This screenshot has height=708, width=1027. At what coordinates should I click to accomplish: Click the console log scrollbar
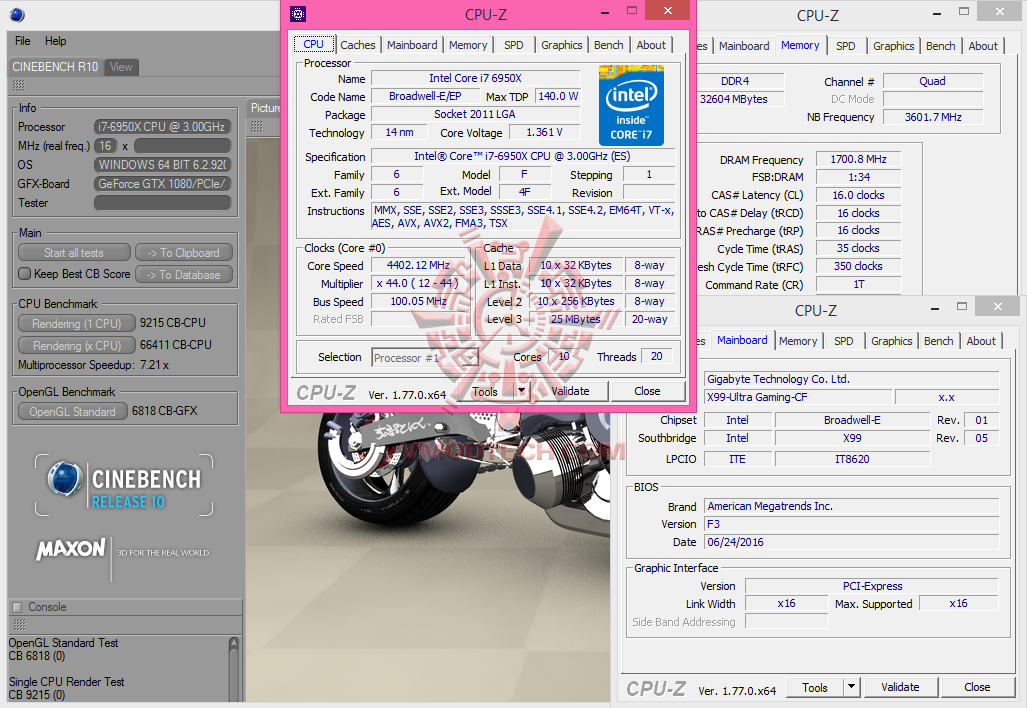(233, 671)
